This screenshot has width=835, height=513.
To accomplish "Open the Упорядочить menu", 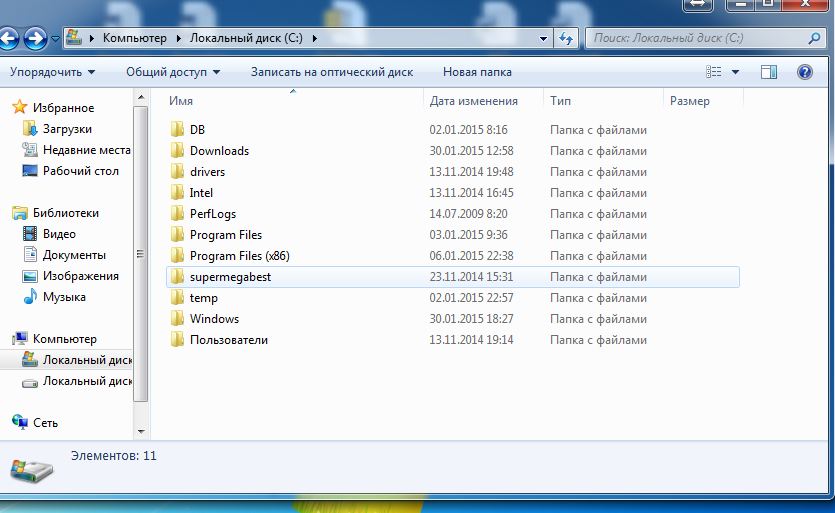I will pos(52,72).
